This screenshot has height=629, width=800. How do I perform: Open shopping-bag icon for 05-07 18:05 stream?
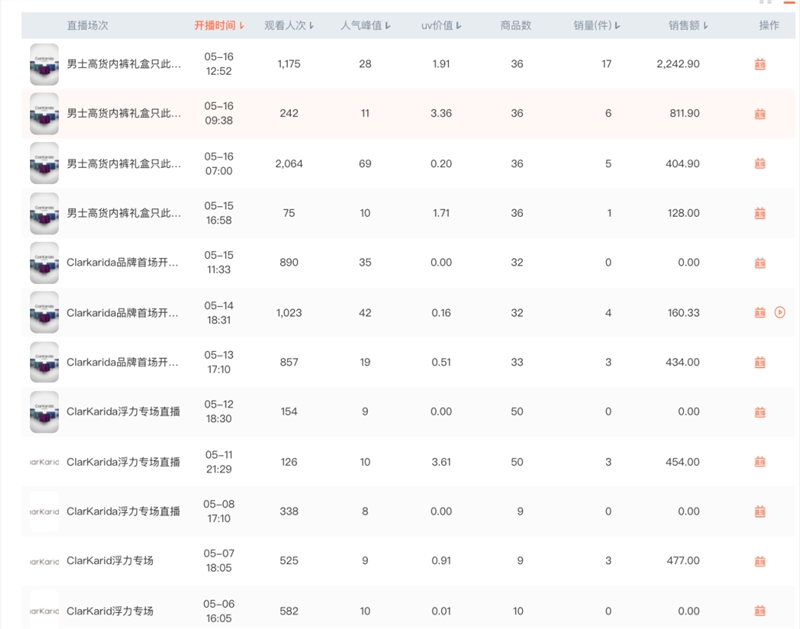click(x=760, y=561)
